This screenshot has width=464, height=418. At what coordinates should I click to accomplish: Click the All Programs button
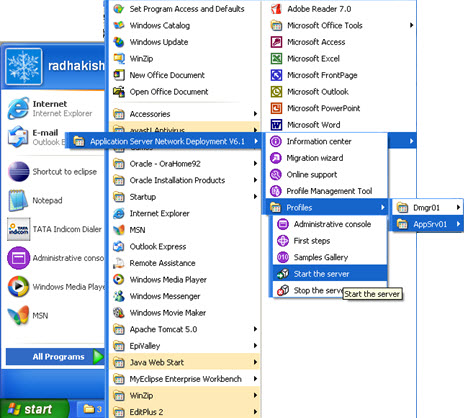[55, 357]
